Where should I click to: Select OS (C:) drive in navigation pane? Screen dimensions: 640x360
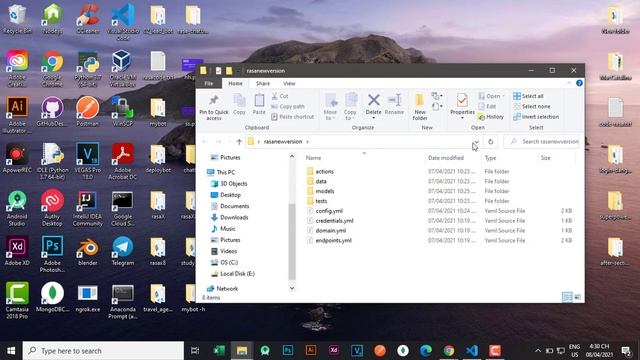tap(224, 262)
